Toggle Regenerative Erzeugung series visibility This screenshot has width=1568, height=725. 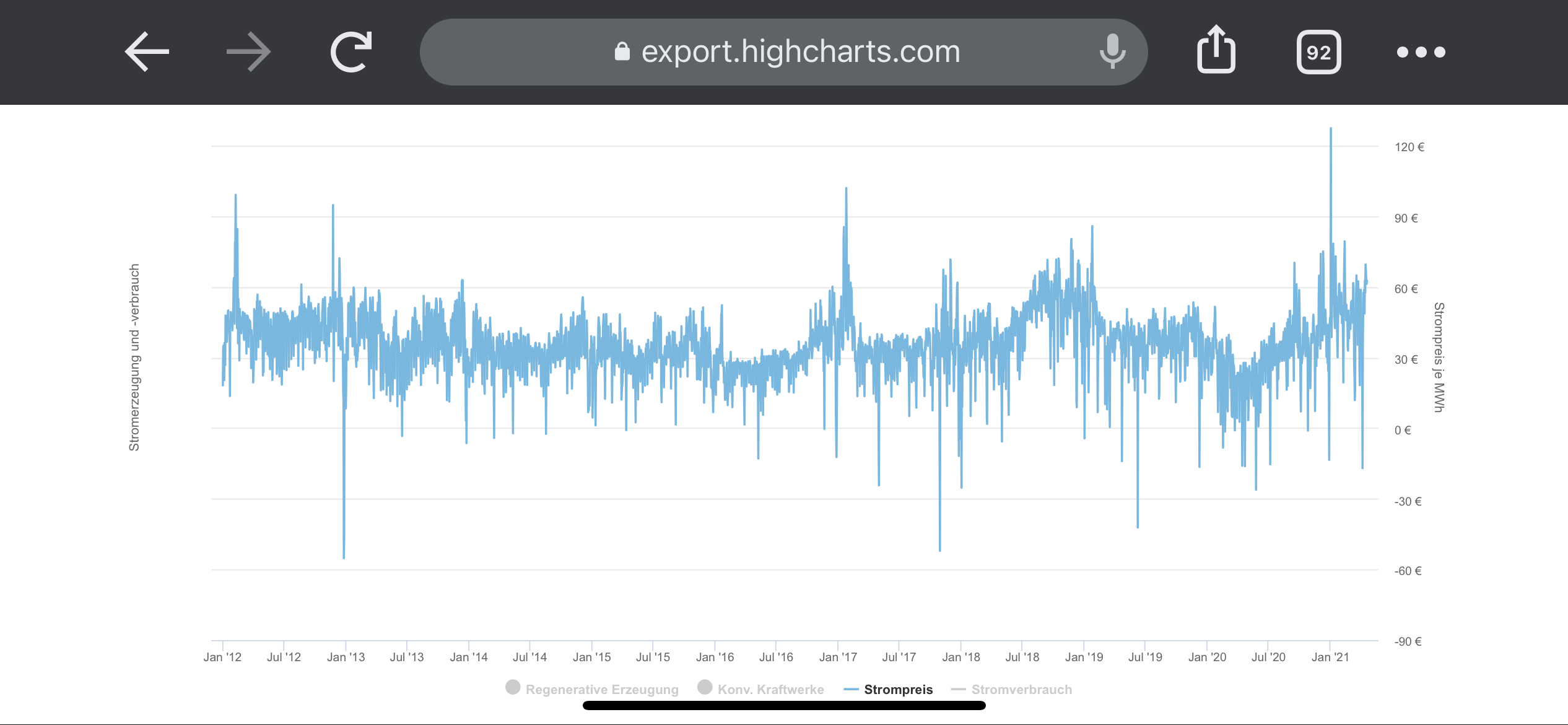click(601, 690)
